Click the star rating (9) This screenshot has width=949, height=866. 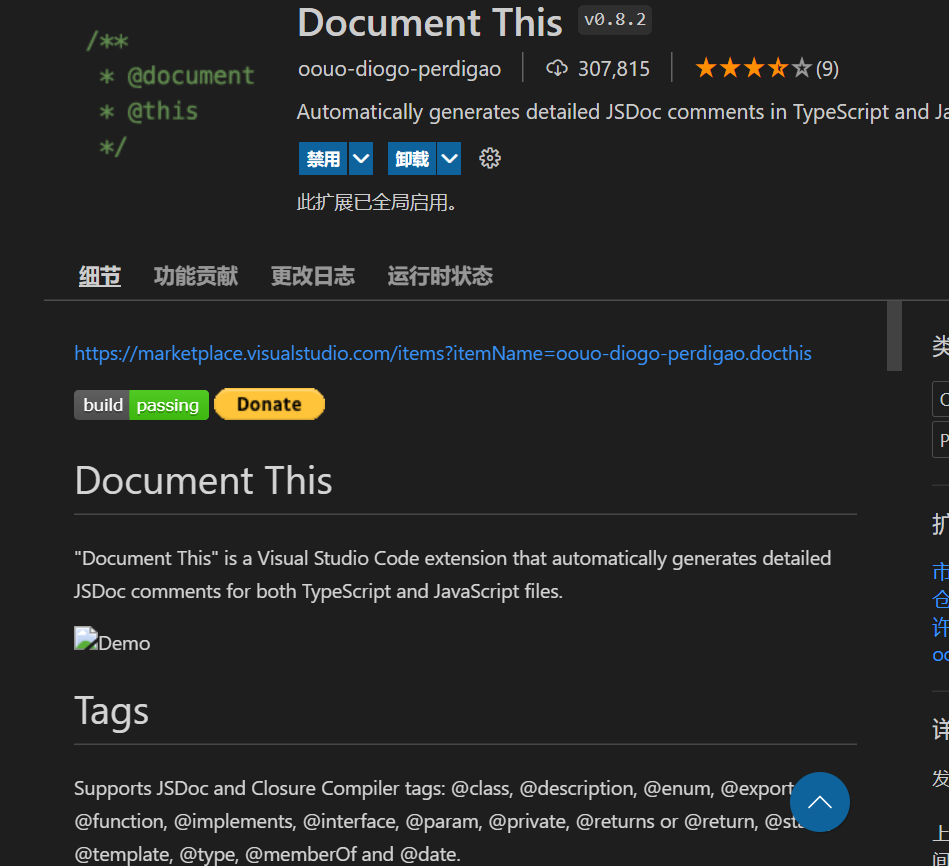(x=766, y=68)
